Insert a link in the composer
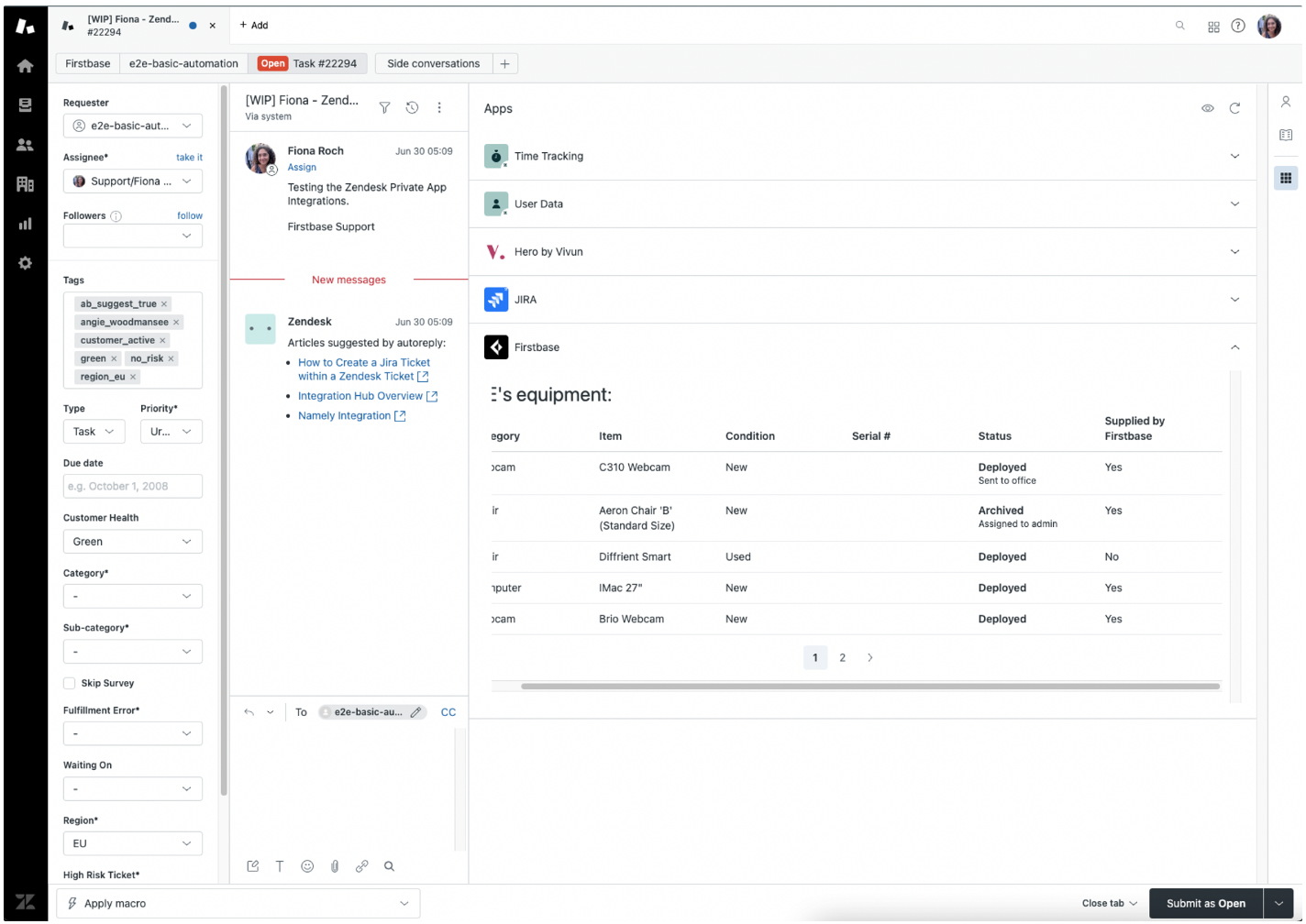 [362, 866]
